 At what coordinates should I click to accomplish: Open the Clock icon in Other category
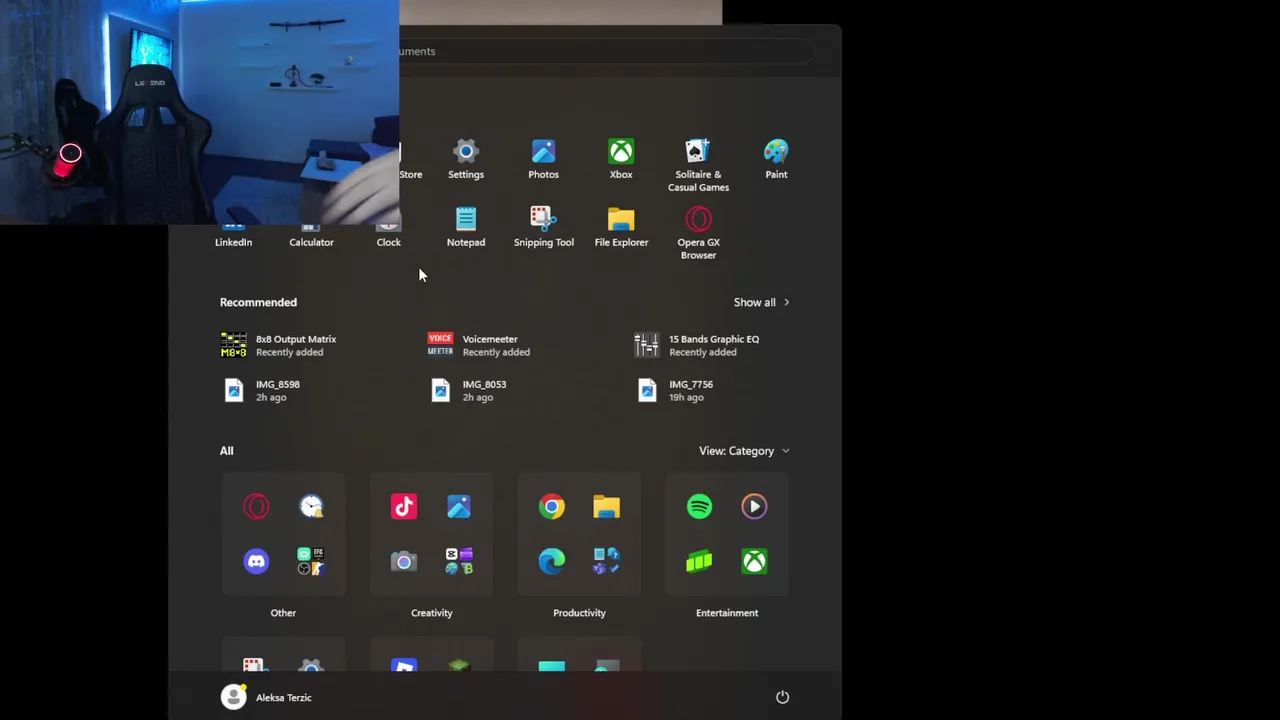(311, 507)
